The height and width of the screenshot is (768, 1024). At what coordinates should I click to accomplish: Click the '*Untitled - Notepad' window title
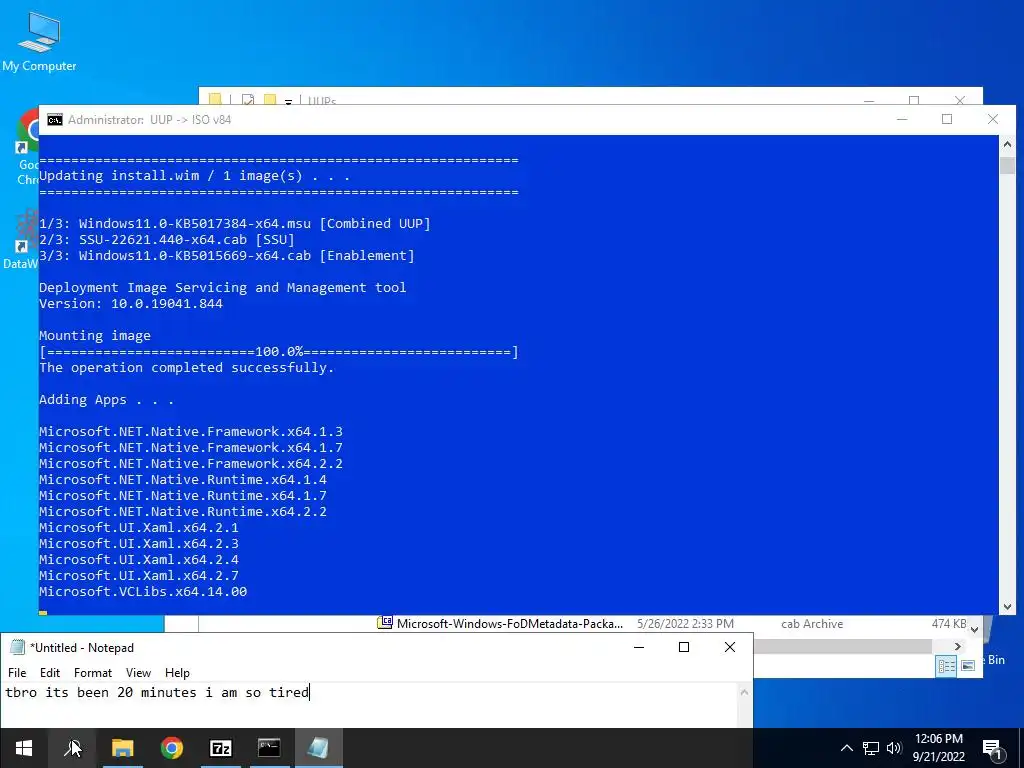(82, 648)
